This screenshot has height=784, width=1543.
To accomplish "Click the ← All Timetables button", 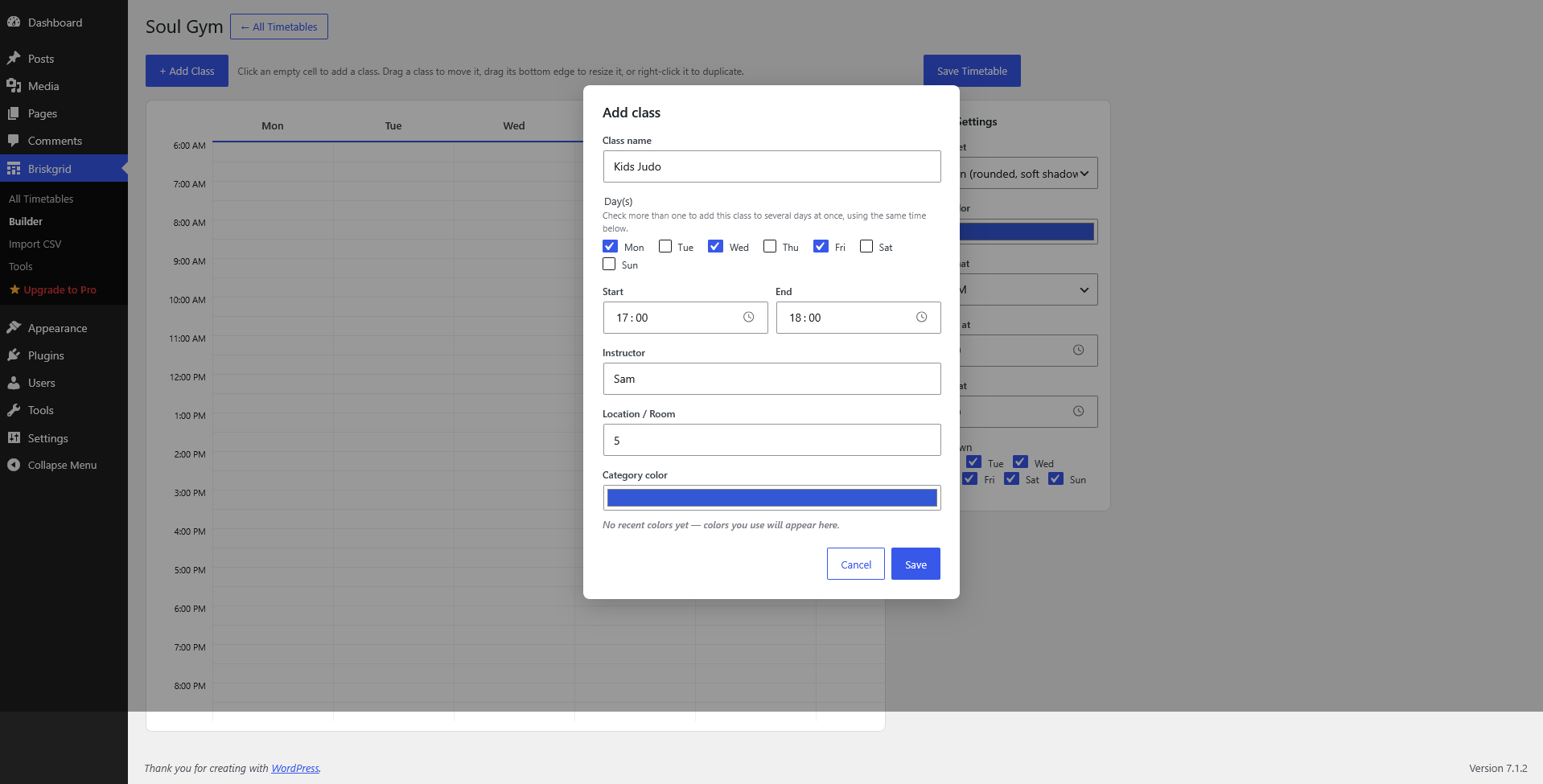I will (x=279, y=27).
